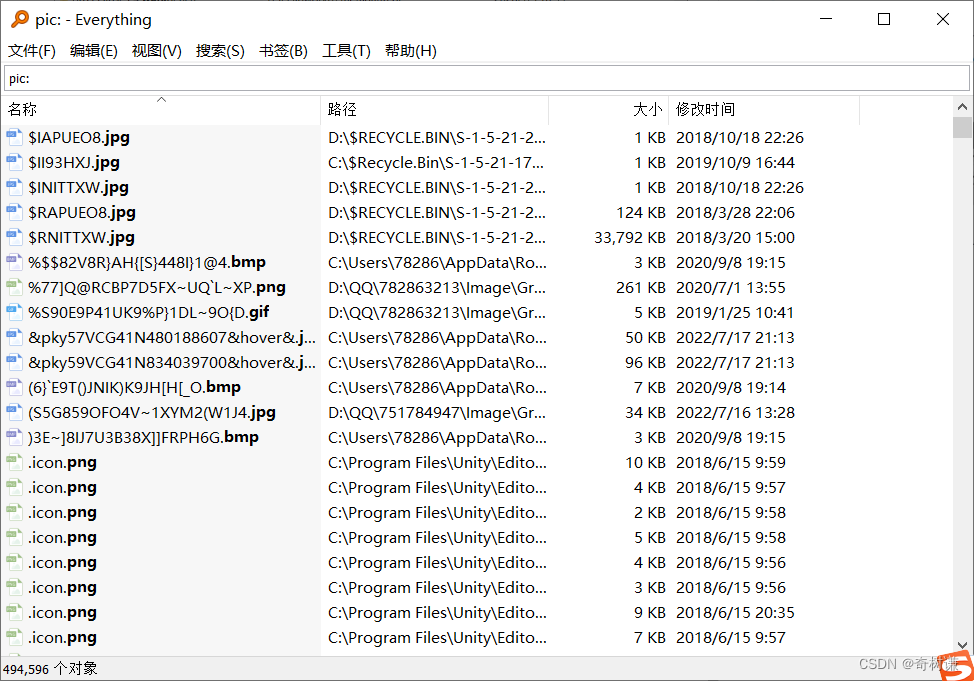974x681 pixels.
Task: Open the 帮助(H) menu
Action: [411, 51]
